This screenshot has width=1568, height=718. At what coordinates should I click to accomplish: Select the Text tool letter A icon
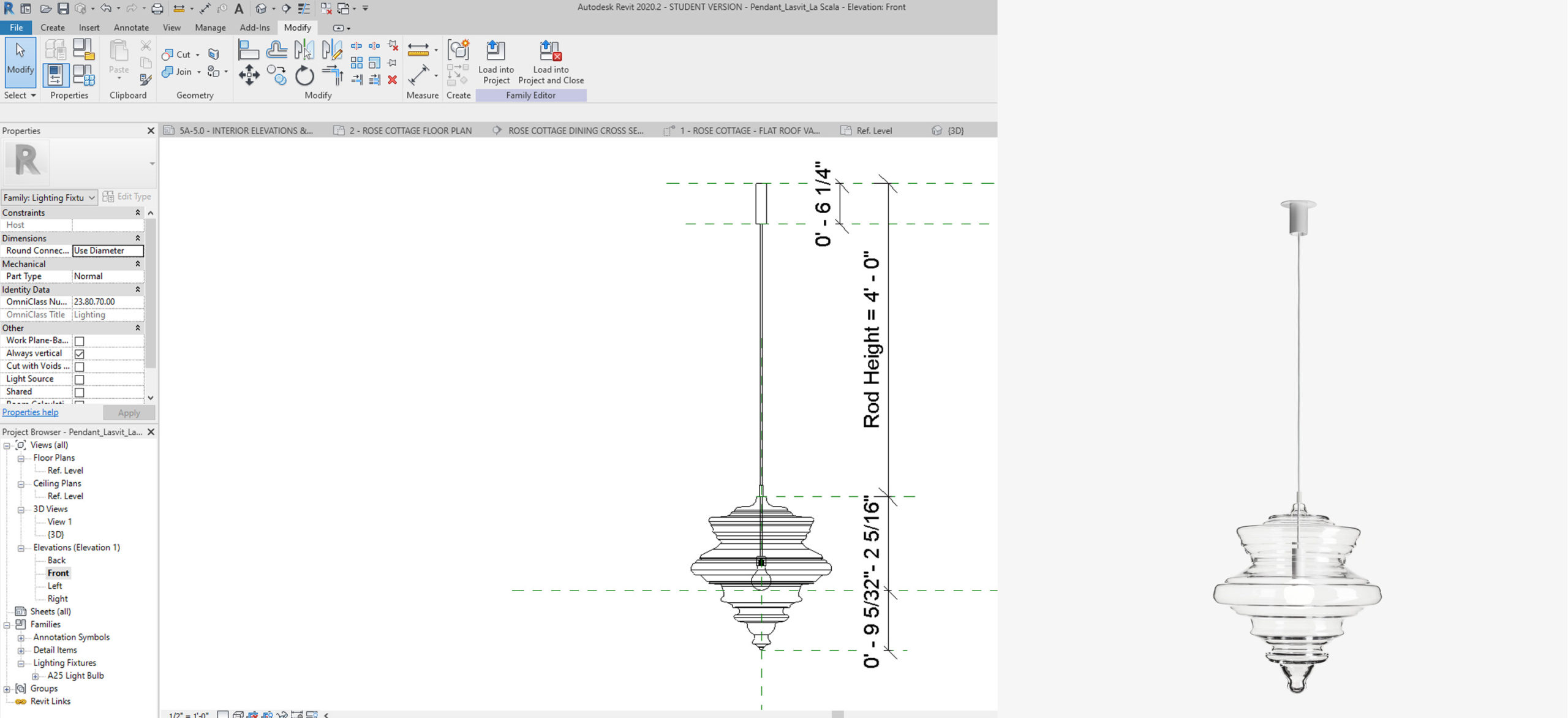239,9
